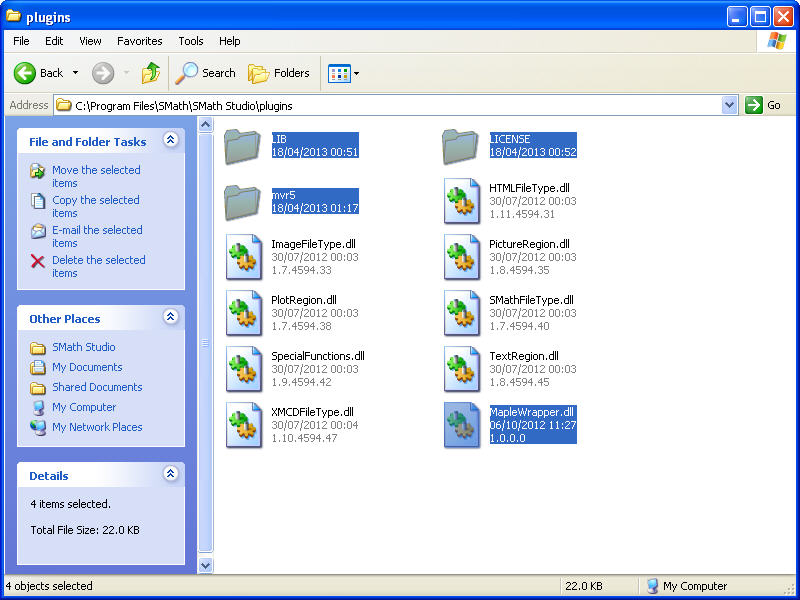Click the file list scroll down arrow
This screenshot has height=600, width=800.
pyautogui.click(x=206, y=565)
